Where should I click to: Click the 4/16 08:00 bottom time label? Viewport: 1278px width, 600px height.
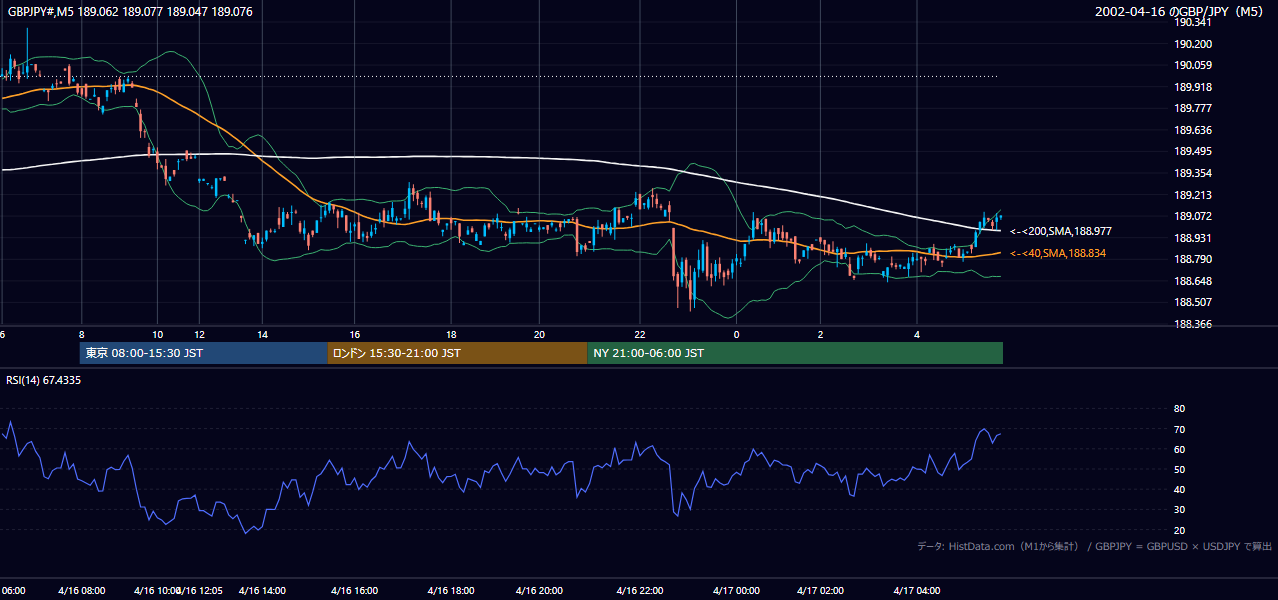pyautogui.click(x=82, y=590)
